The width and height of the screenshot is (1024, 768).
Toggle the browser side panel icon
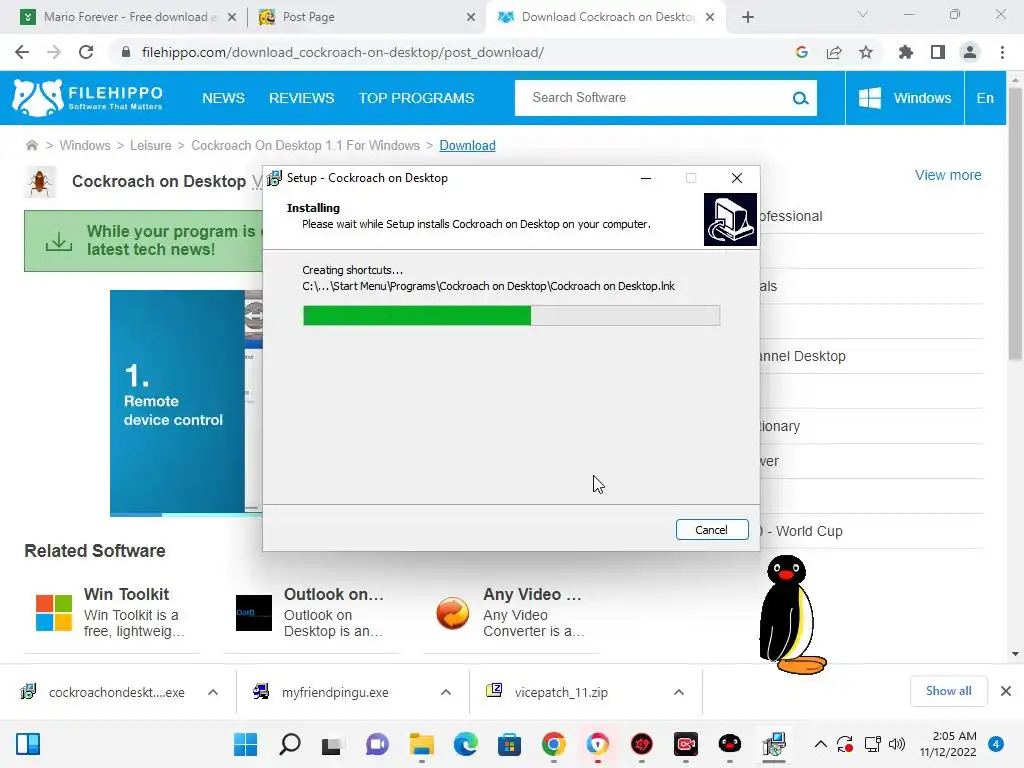(938, 52)
